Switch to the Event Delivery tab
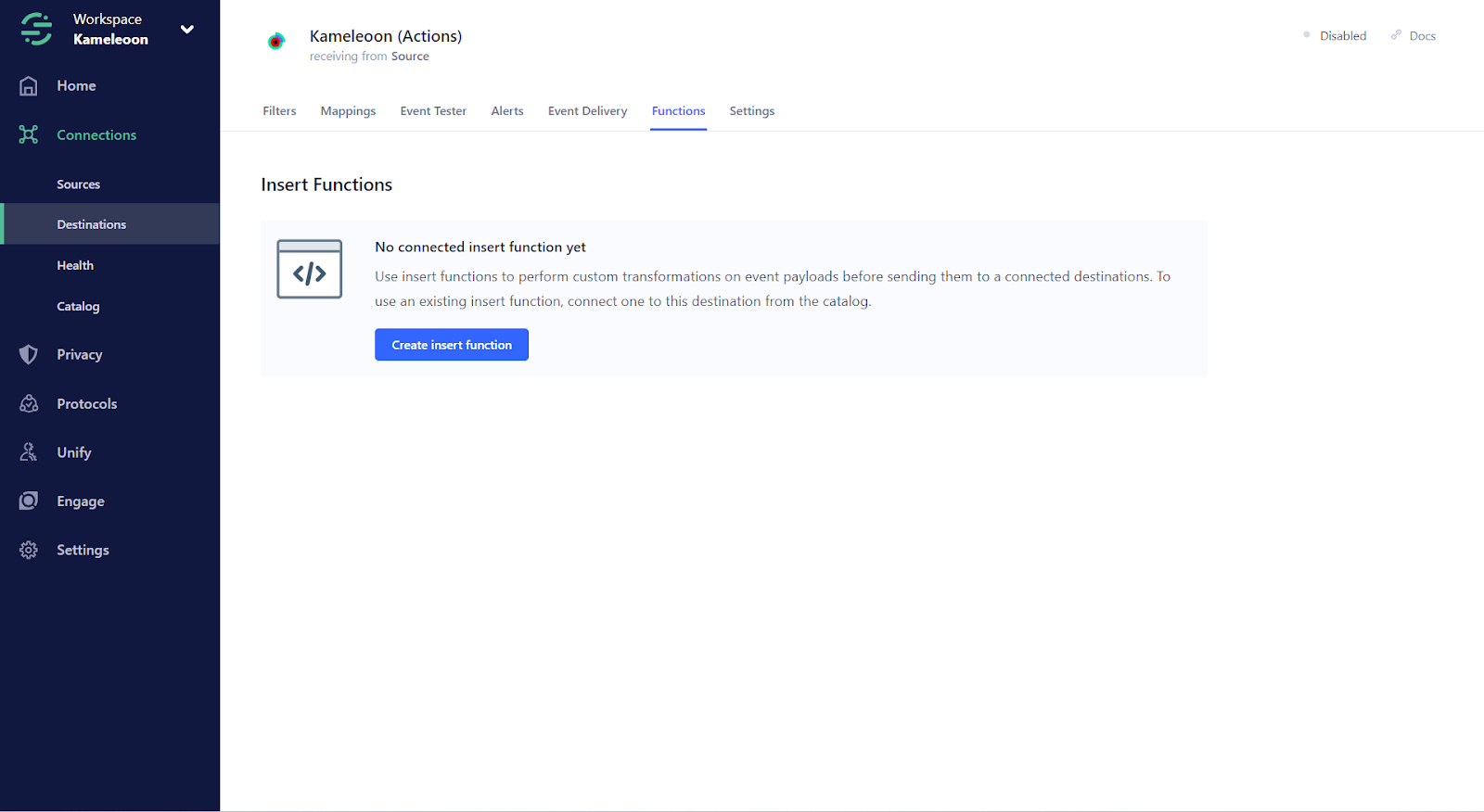Screen dimensions: 1484x812 click(x=587, y=111)
